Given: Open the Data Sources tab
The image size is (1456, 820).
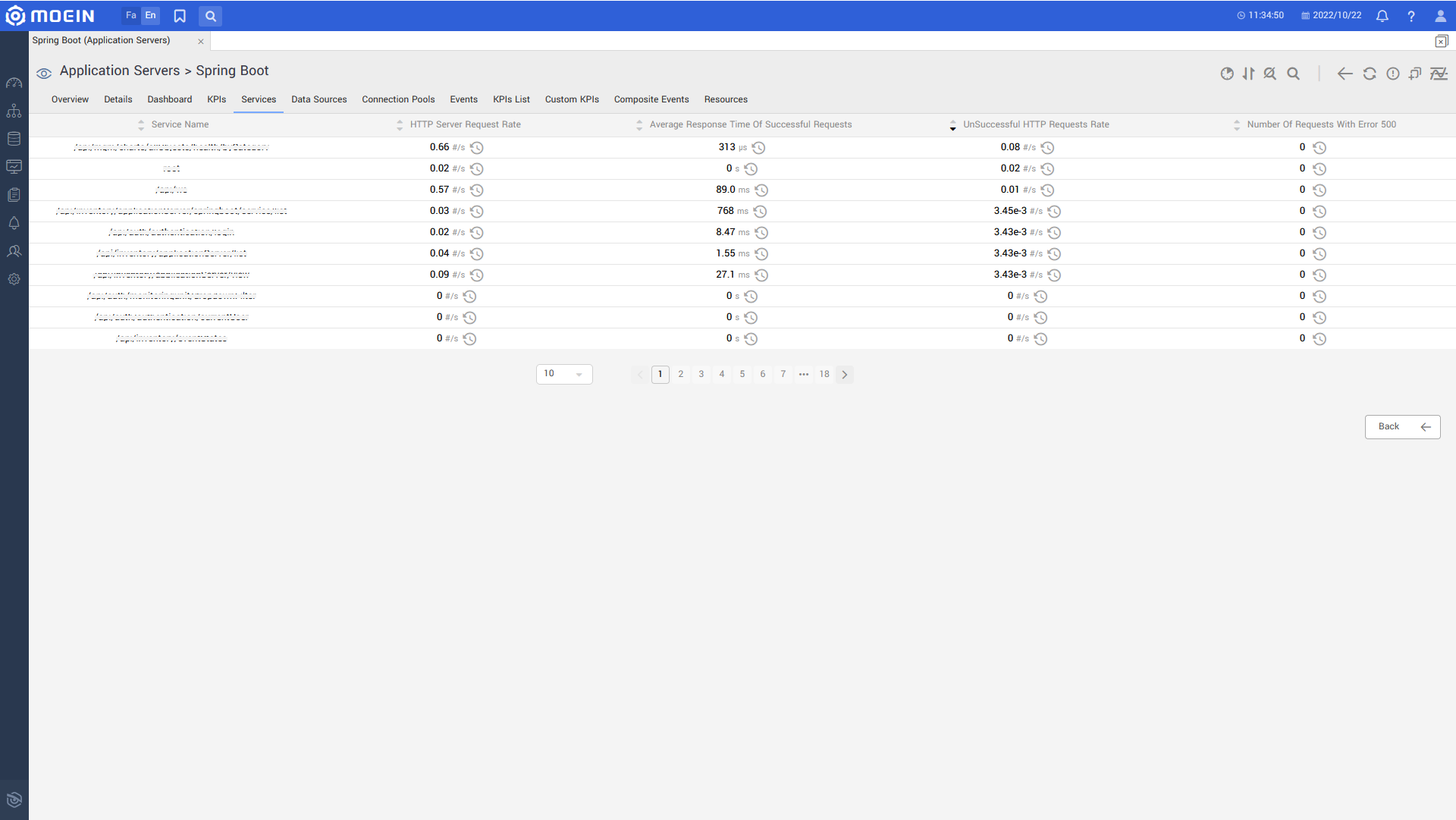Looking at the screenshot, I should 319,99.
